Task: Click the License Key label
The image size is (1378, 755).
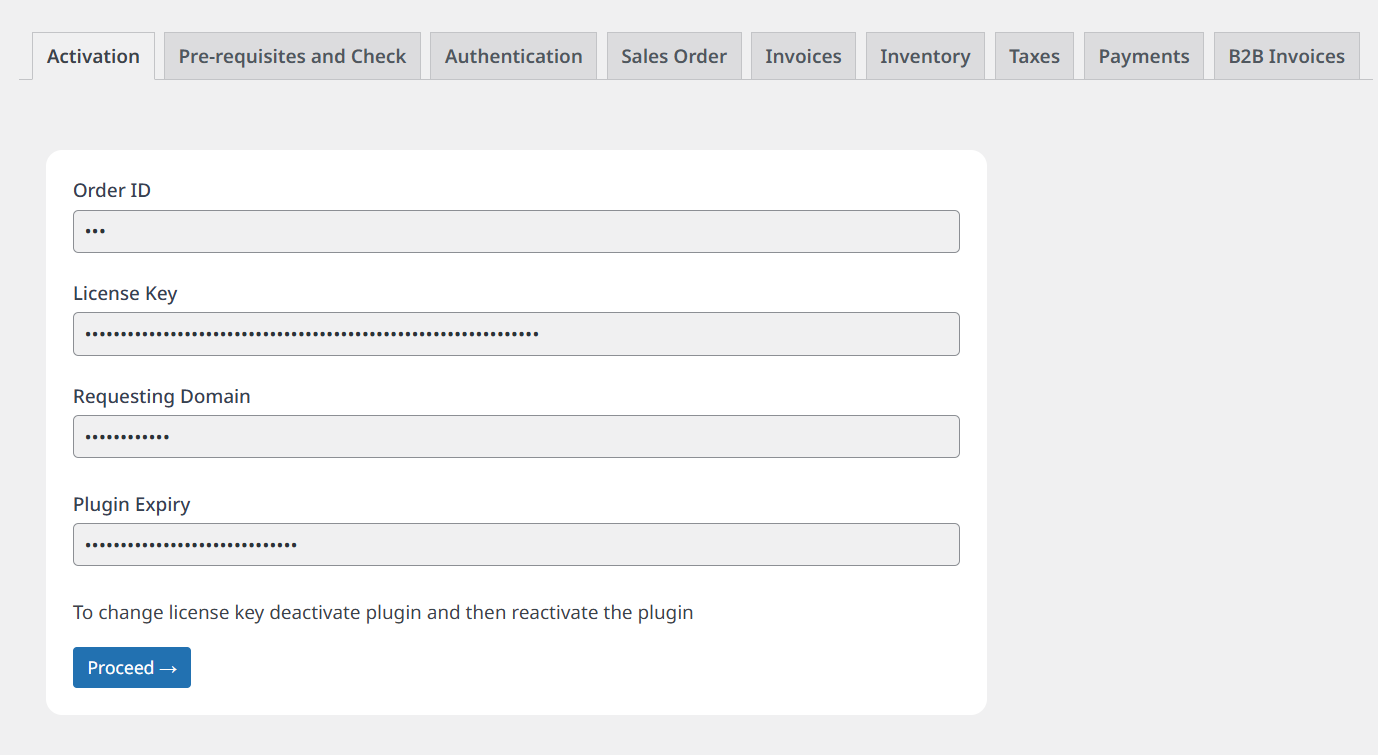Action: pyautogui.click(x=125, y=293)
